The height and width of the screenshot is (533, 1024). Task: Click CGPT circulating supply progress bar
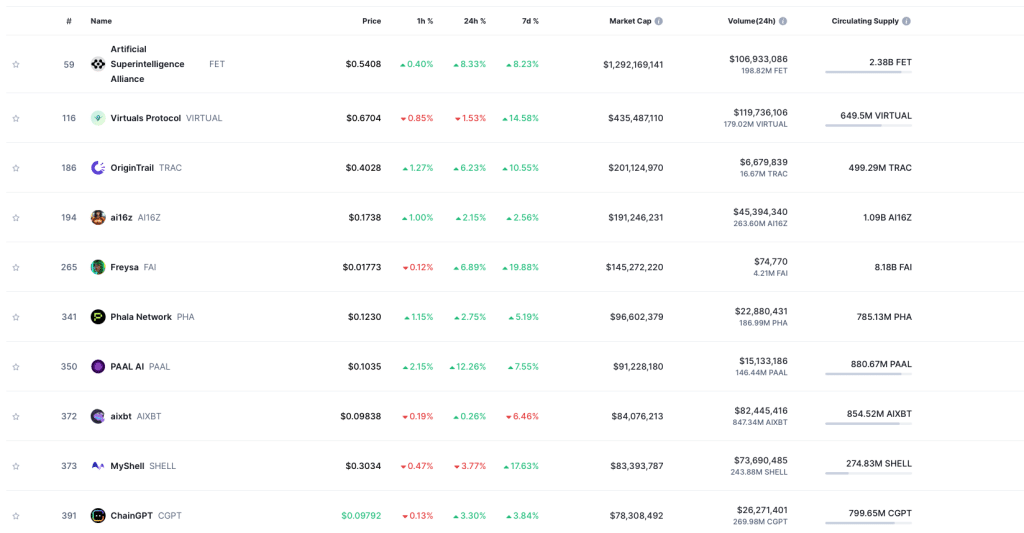point(869,523)
